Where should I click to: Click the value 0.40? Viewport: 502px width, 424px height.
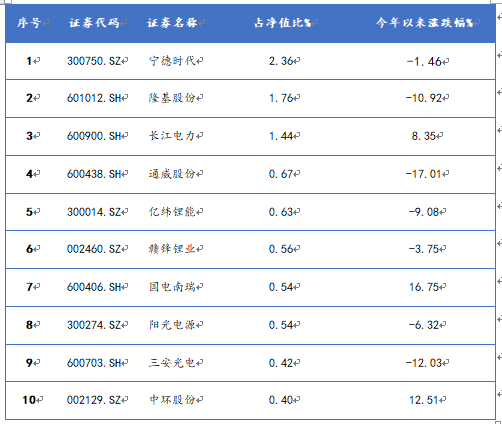(x=281, y=400)
